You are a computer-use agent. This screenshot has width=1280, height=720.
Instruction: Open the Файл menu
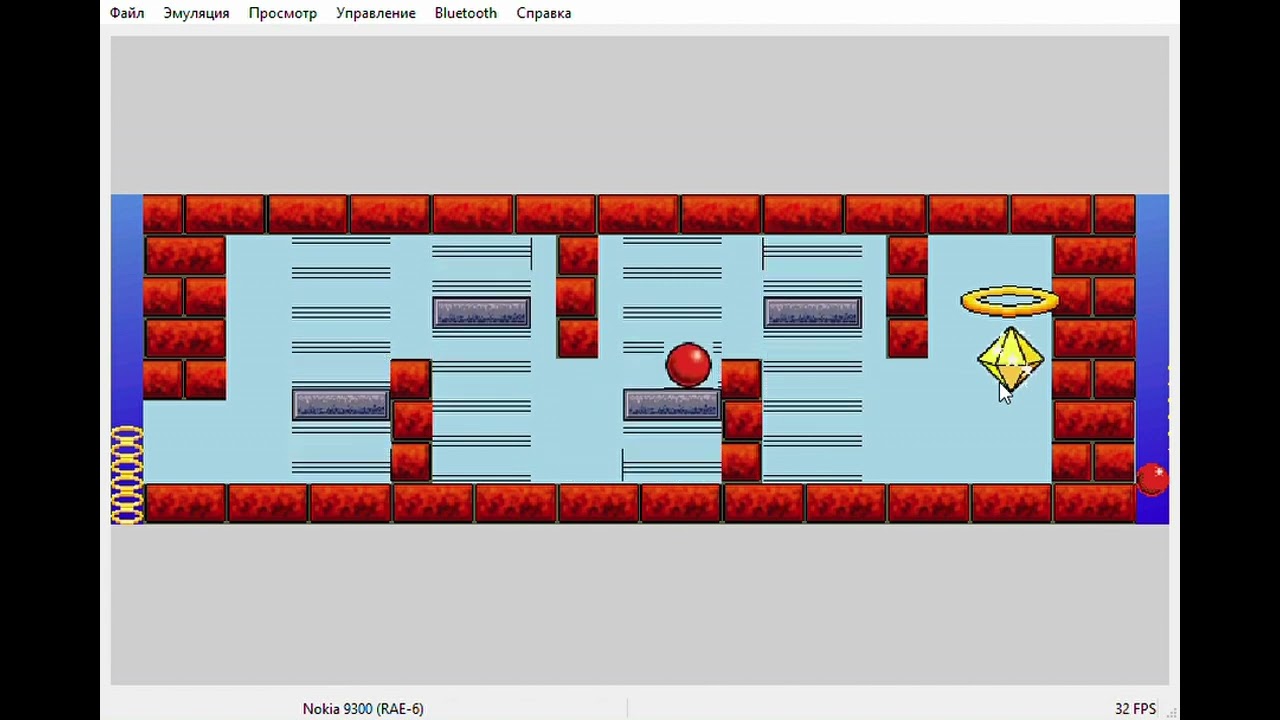coord(127,13)
